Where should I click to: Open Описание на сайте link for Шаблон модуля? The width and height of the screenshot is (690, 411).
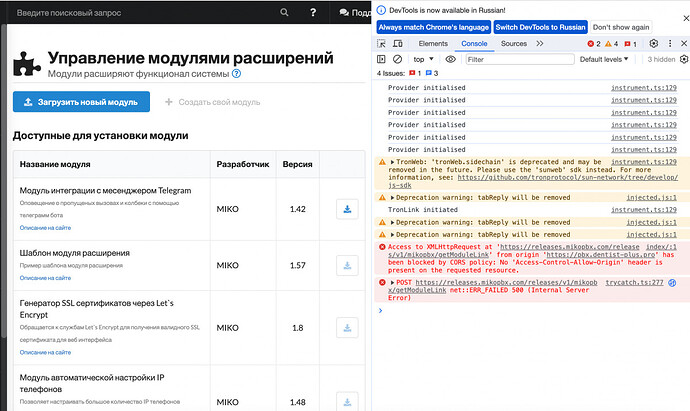click(45, 278)
